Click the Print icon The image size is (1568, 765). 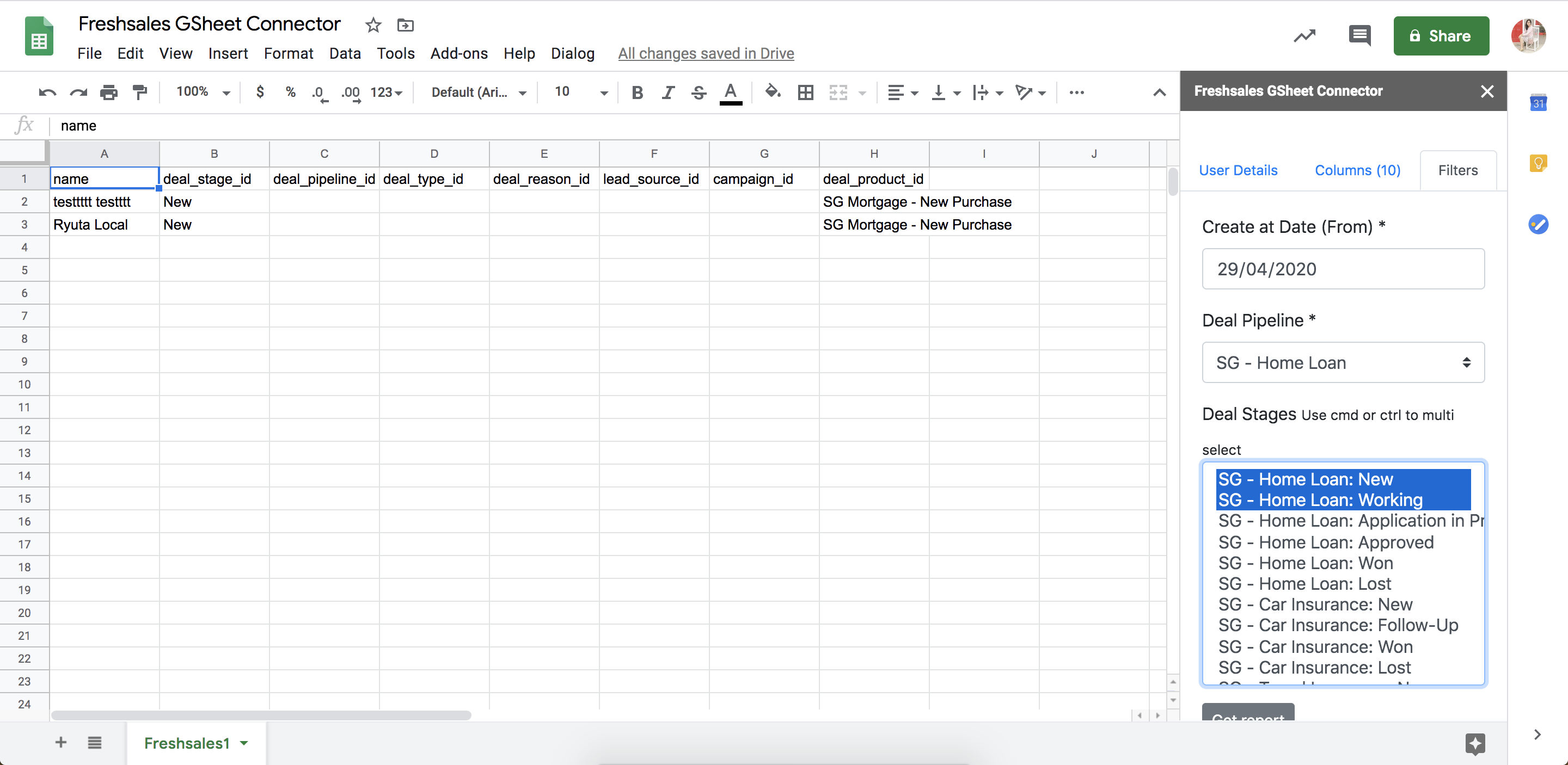click(x=109, y=92)
